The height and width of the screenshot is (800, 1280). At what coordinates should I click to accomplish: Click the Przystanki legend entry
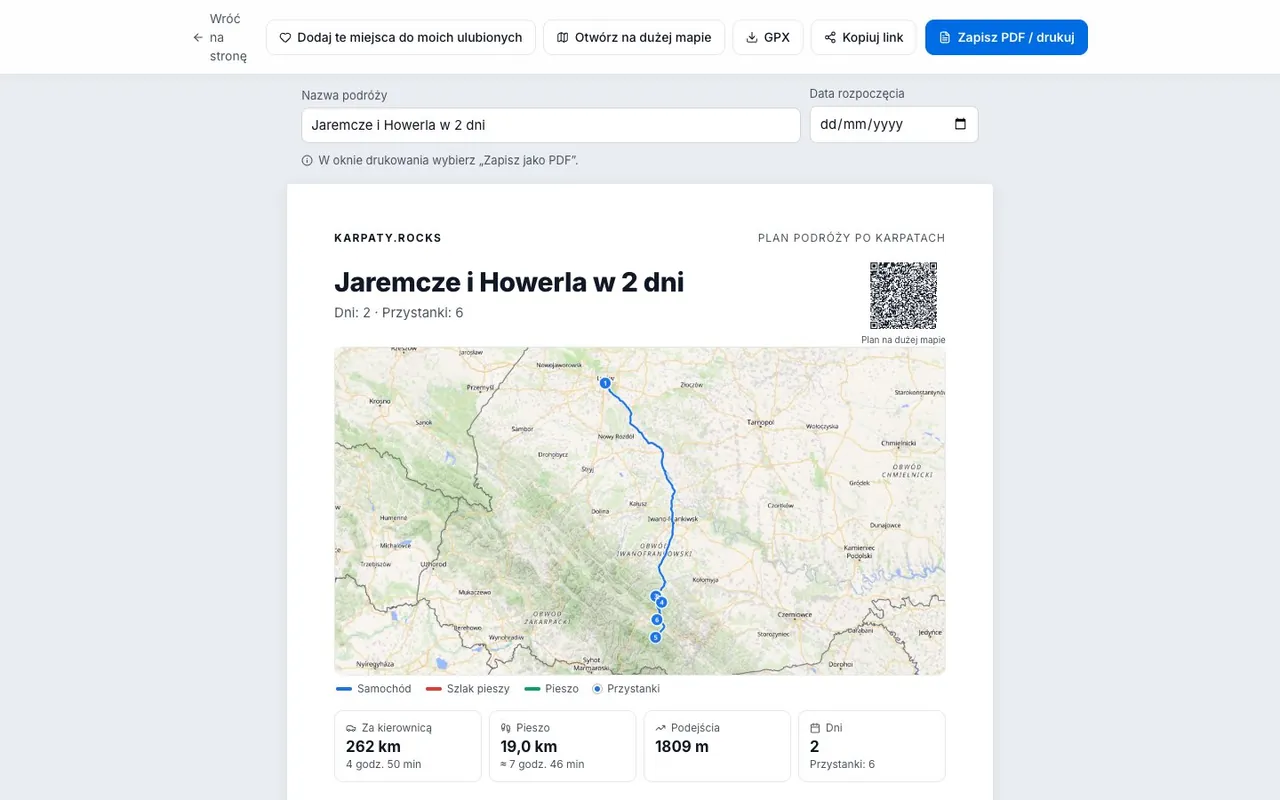tap(626, 689)
